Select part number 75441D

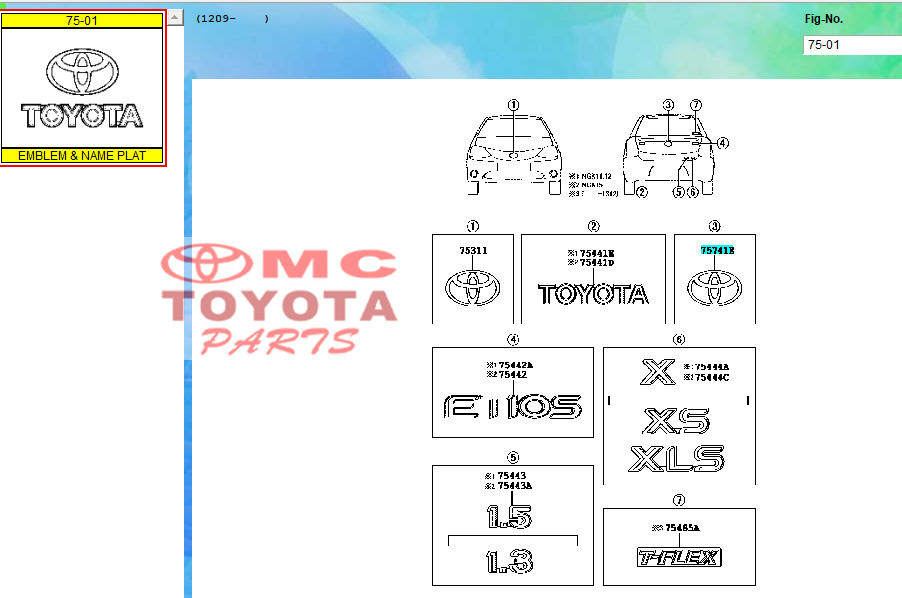[598, 262]
